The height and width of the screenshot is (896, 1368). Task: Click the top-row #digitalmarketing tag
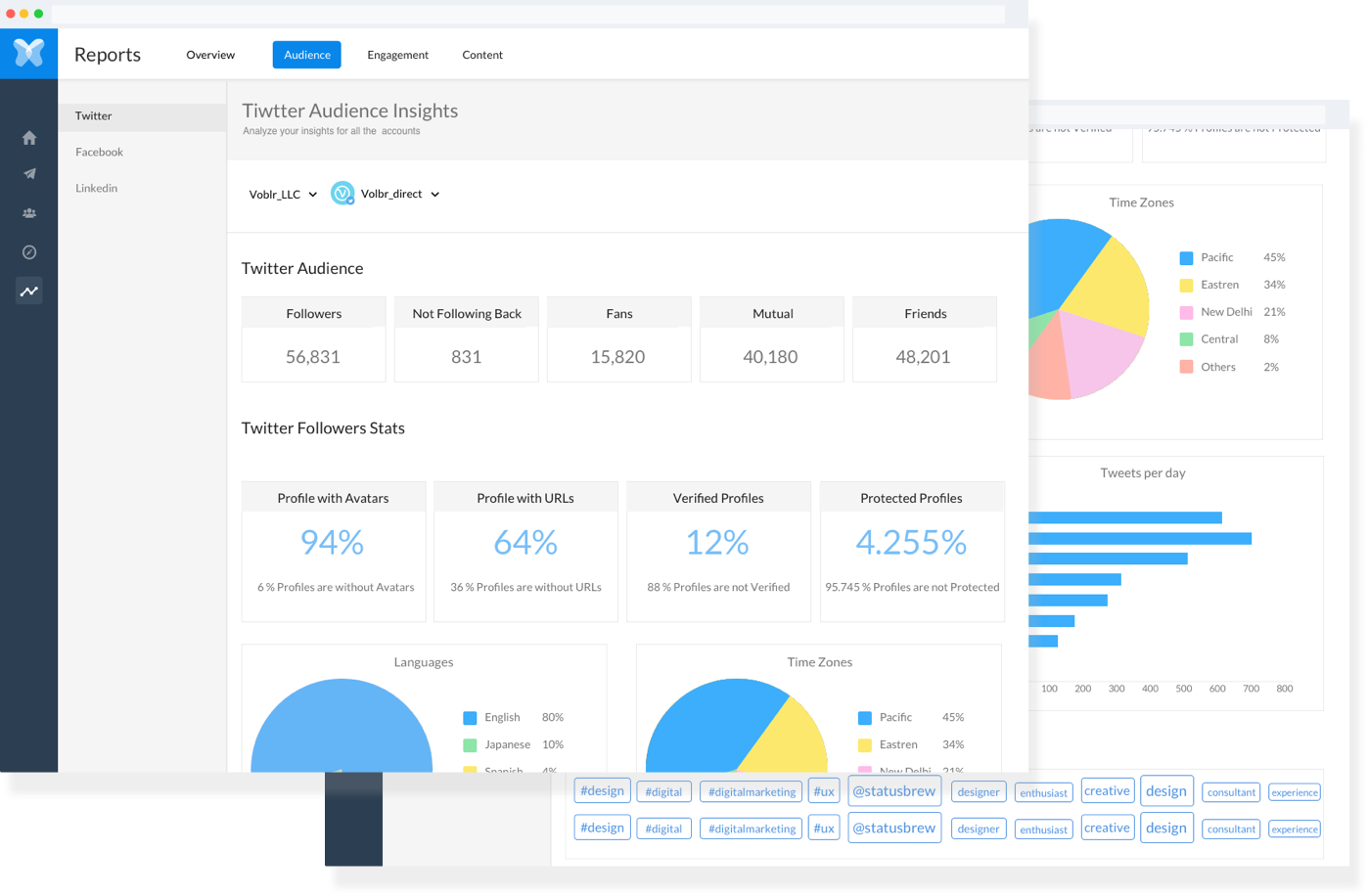pos(752,792)
